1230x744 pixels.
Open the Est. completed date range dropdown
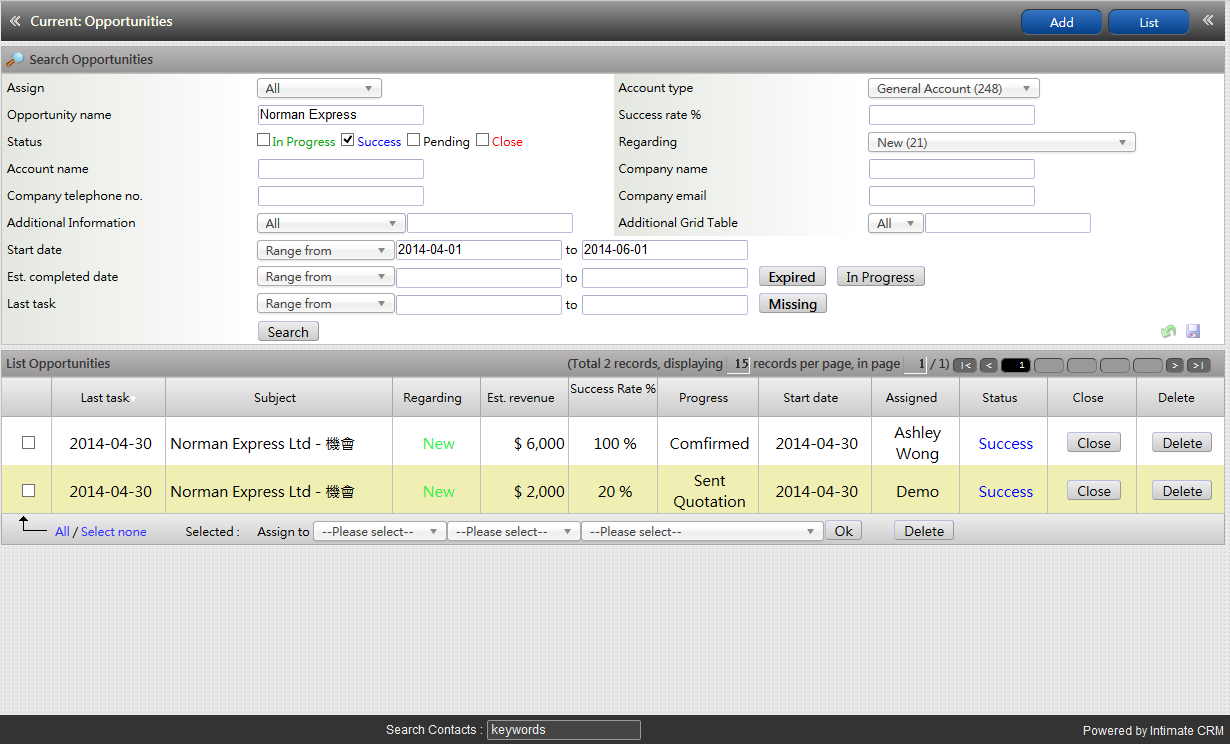(x=326, y=277)
